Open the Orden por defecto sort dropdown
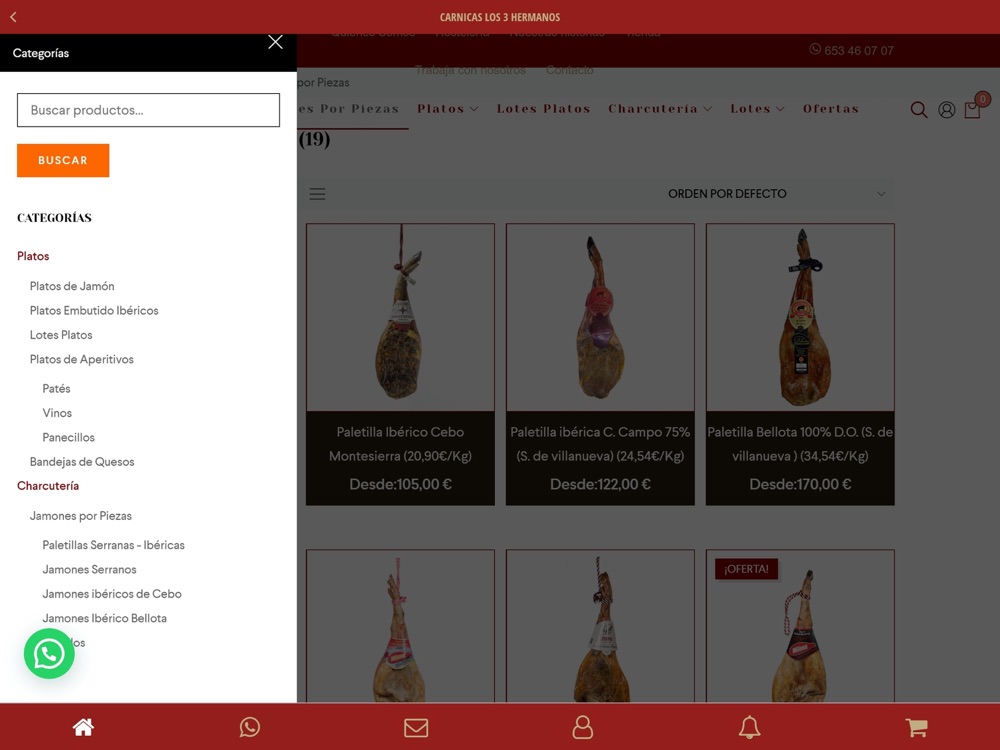1000x750 pixels. [x=777, y=193]
